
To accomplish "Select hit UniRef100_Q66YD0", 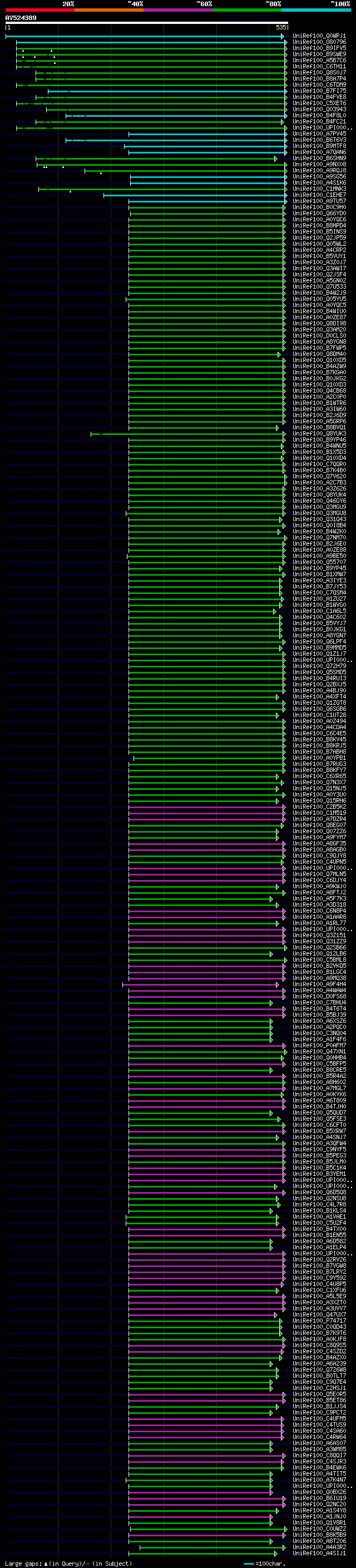I will (x=319, y=214).
